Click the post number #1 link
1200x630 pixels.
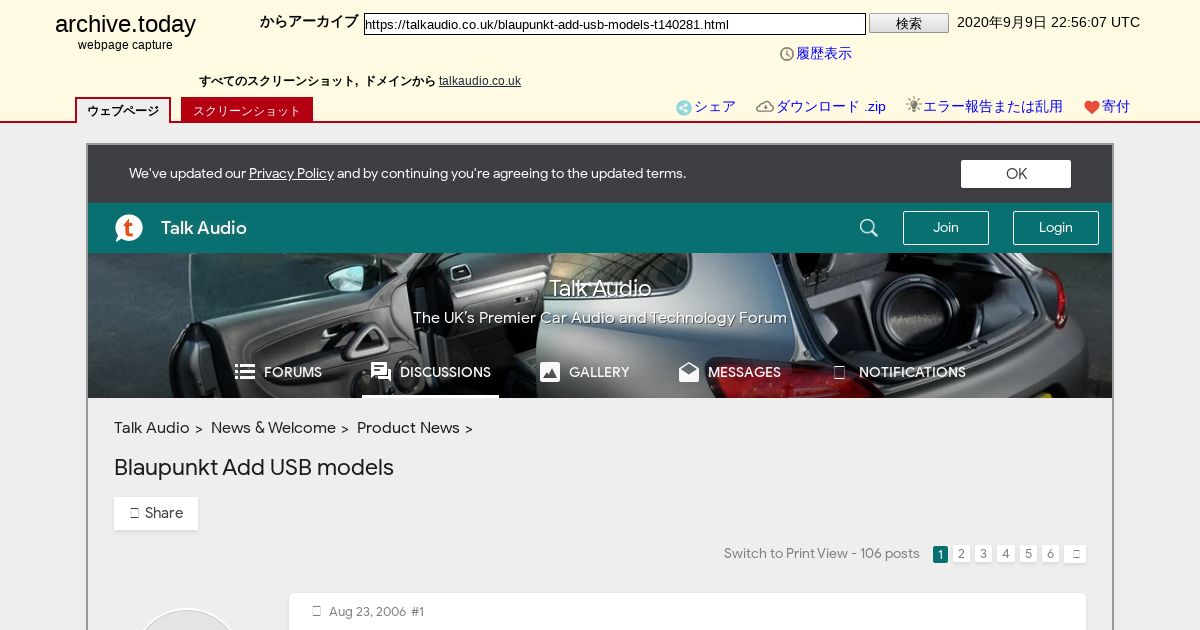(417, 612)
